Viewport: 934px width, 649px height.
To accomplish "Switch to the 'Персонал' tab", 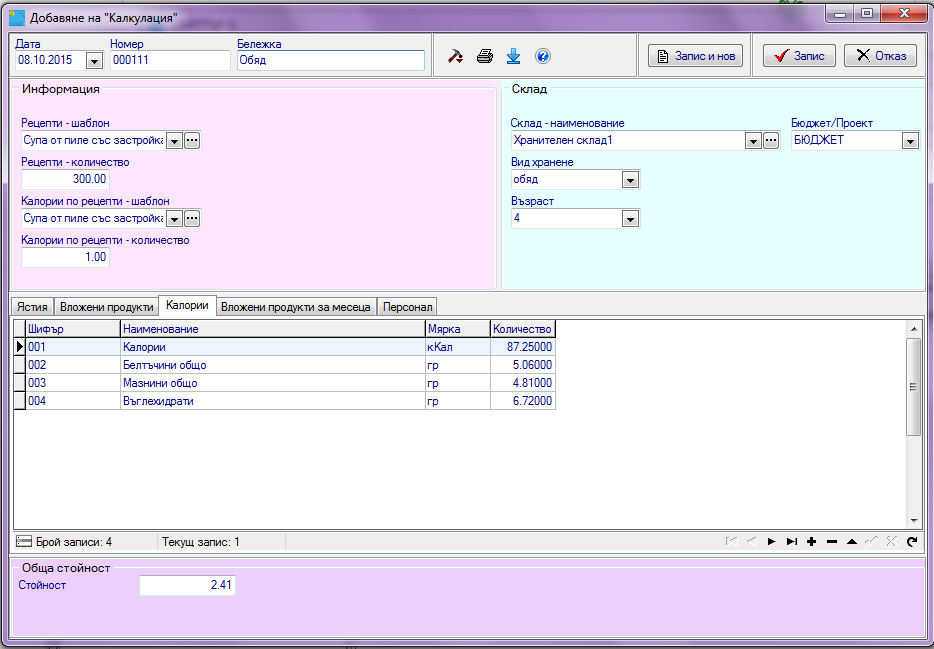I will click(x=407, y=307).
